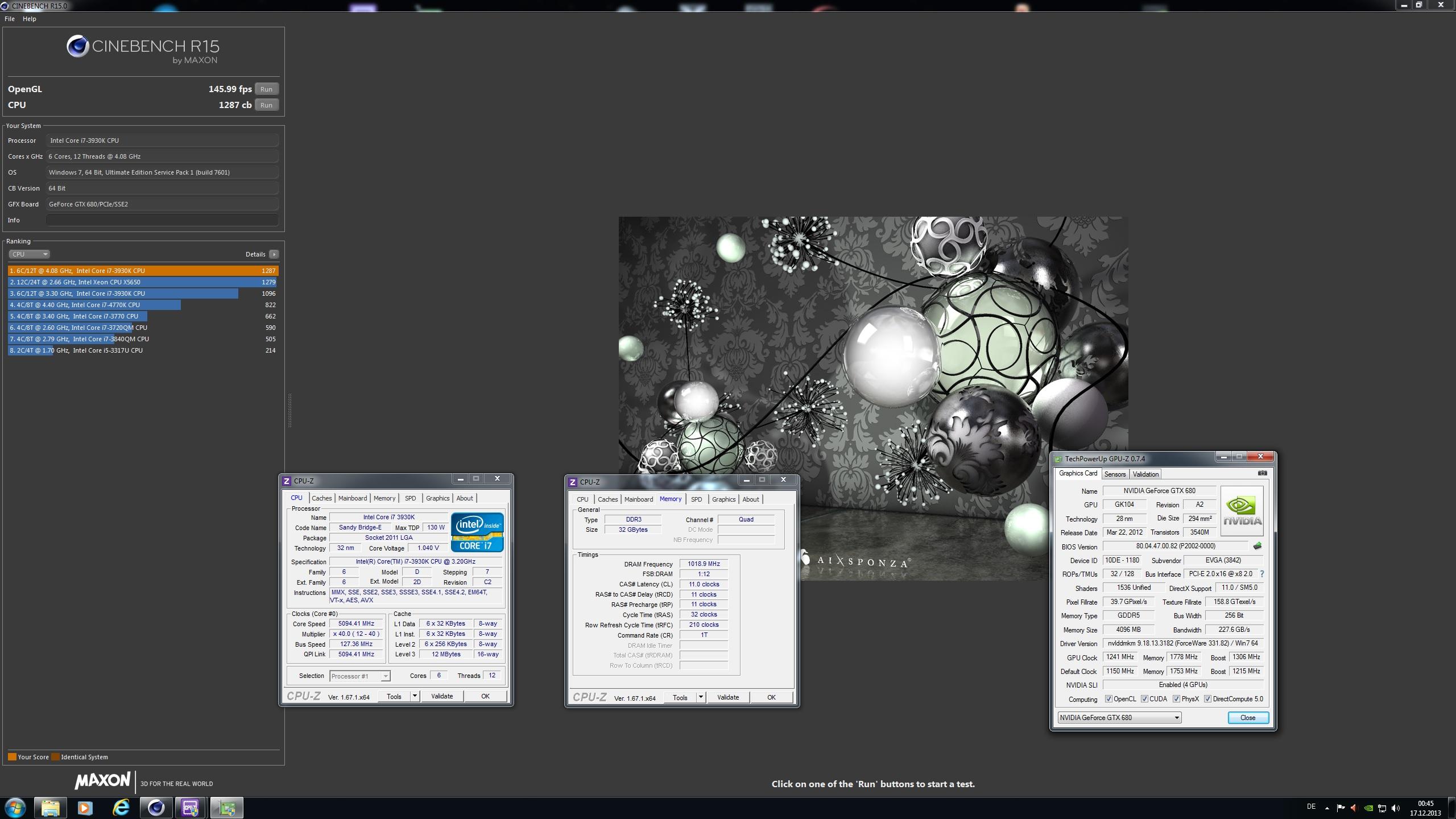Open the white volume speaker tray icon
The image size is (1456, 819).
click(1396, 808)
